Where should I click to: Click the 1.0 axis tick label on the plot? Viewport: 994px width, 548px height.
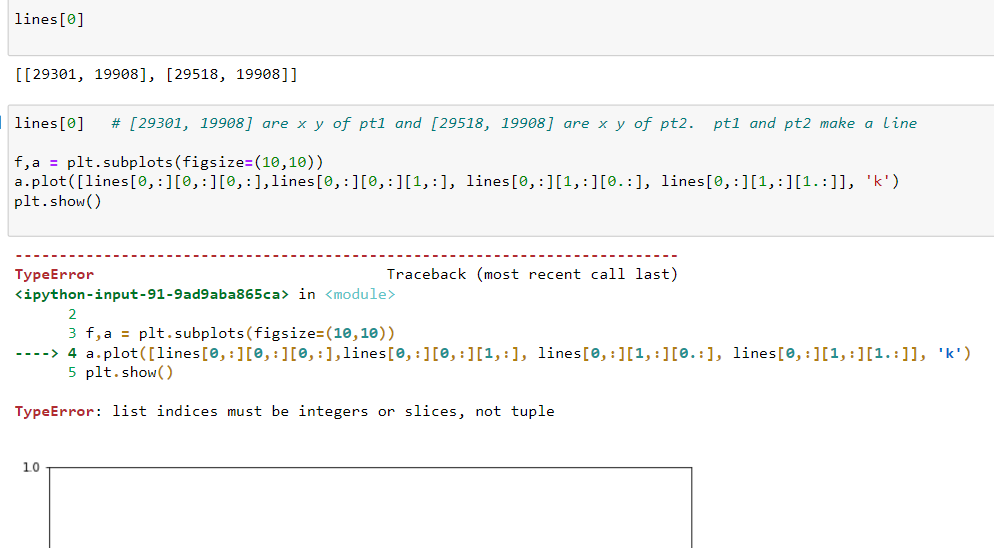[x=31, y=467]
